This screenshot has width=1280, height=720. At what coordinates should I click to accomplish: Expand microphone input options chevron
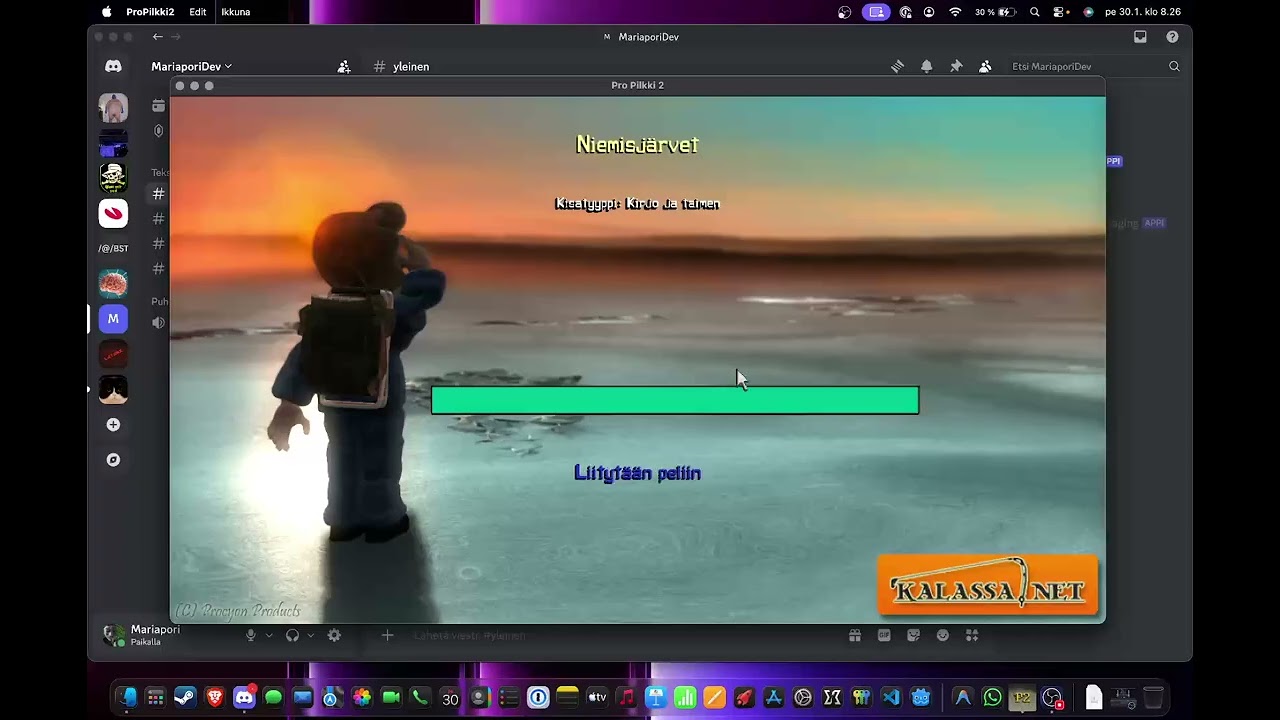pos(269,635)
